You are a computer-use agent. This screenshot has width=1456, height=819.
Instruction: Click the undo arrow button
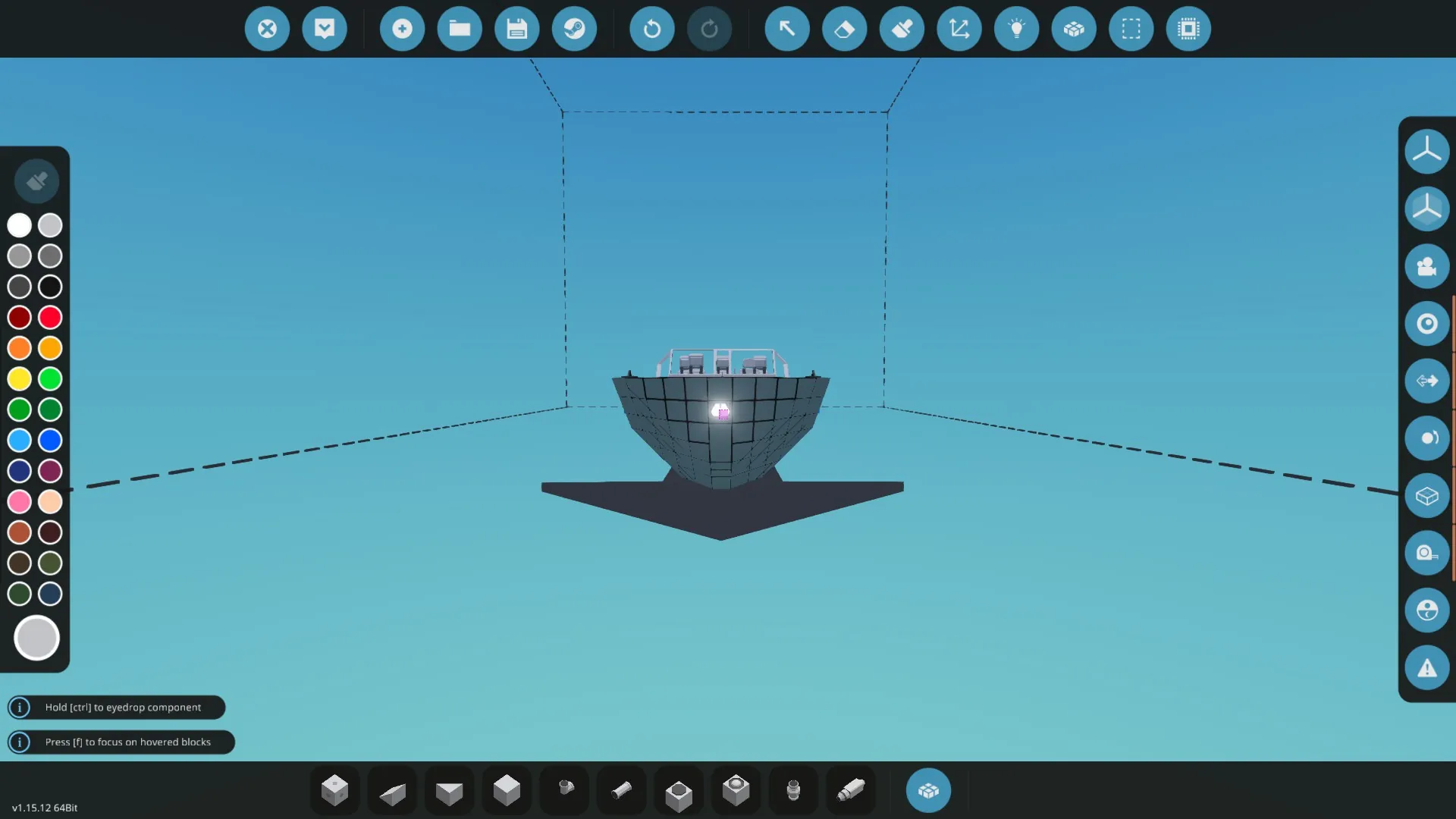click(x=651, y=29)
